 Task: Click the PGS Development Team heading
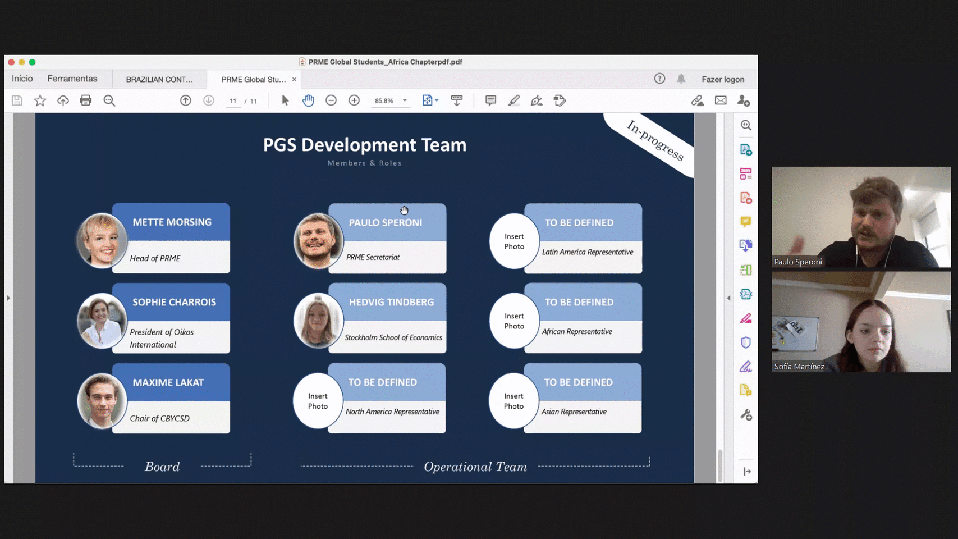pyautogui.click(x=365, y=145)
